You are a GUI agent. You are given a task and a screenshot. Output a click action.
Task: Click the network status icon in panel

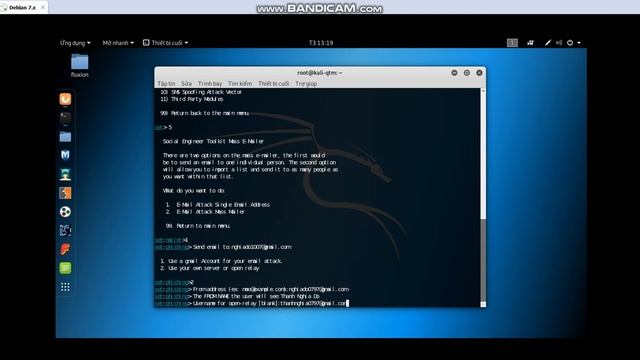548,43
